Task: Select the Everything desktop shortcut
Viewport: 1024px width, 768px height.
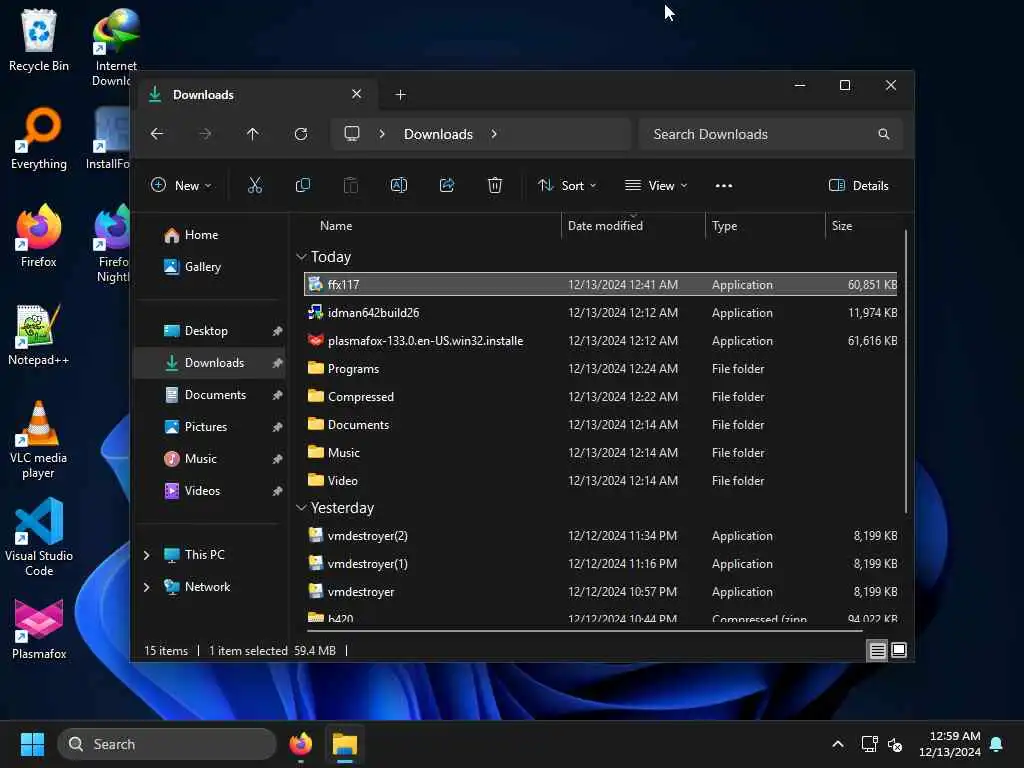Action: (39, 138)
